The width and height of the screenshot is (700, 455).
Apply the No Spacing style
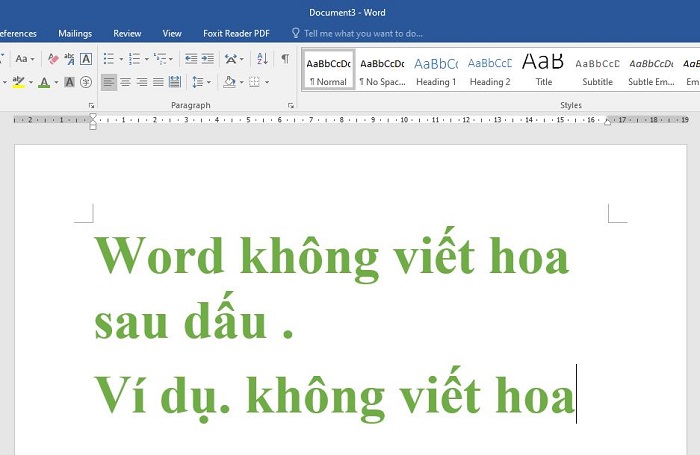pyautogui.click(x=382, y=70)
